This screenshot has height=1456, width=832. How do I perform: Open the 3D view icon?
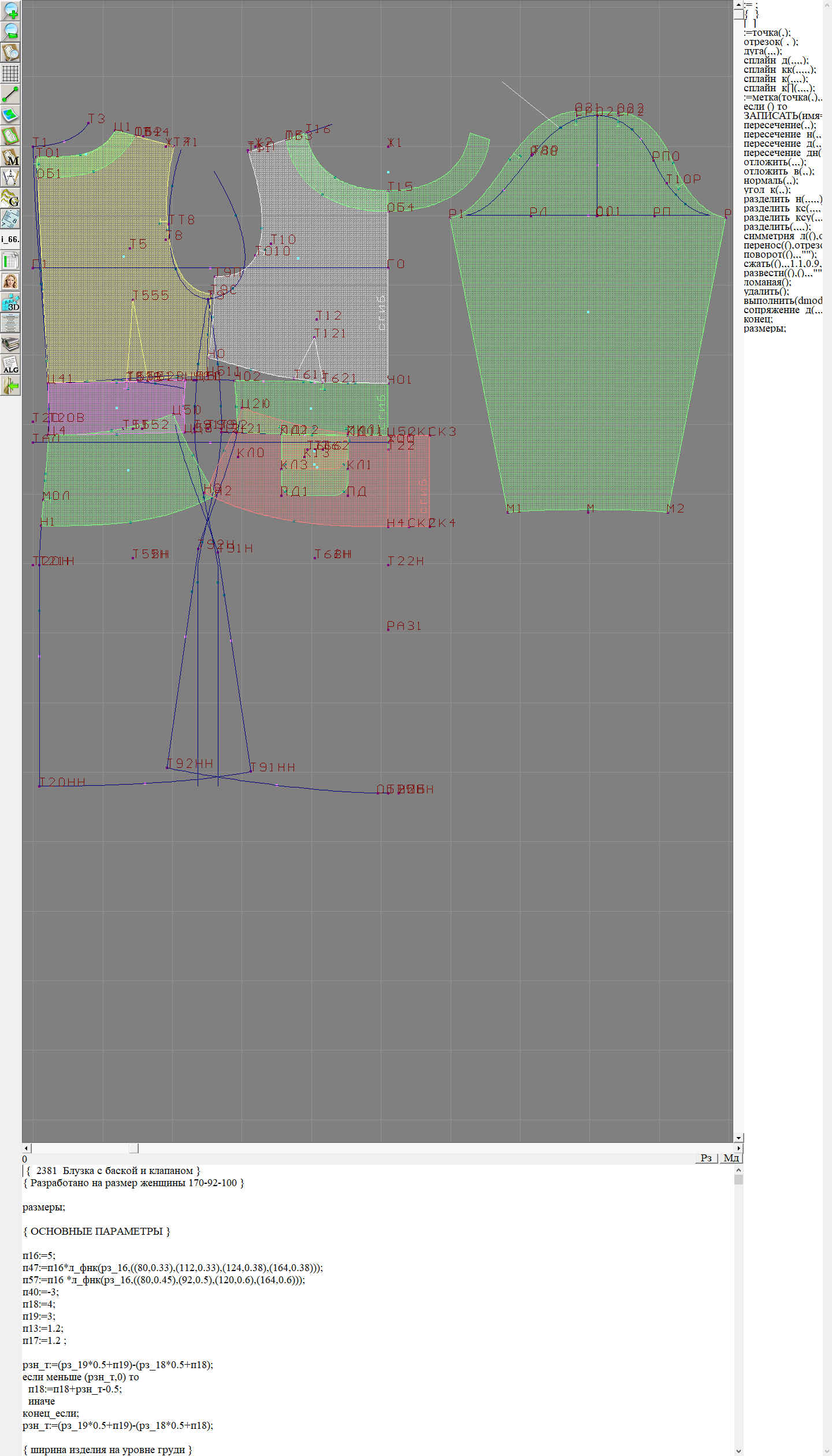coord(10,302)
